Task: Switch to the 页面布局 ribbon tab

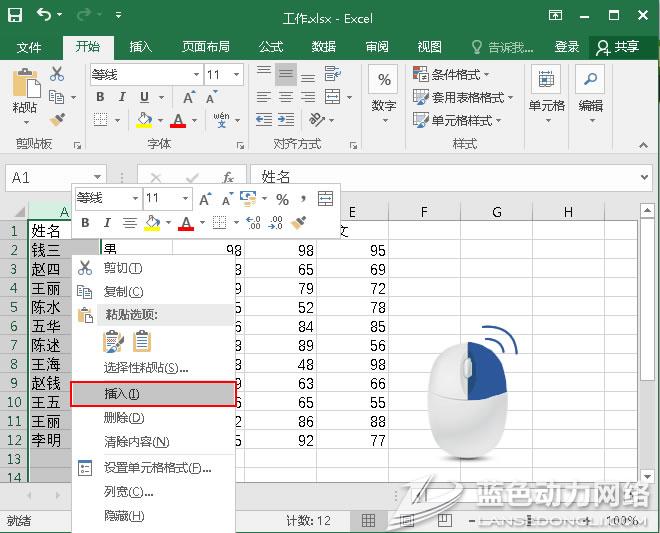Action: (x=205, y=47)
